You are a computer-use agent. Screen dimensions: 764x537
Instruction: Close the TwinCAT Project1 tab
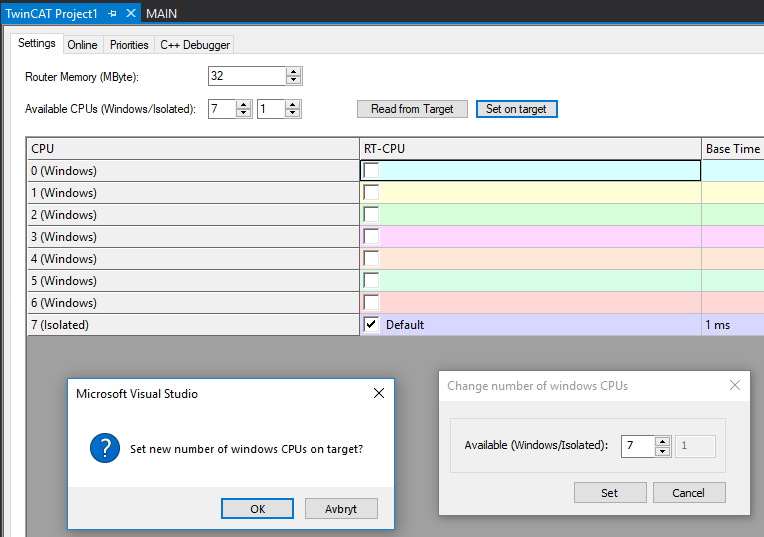[131, 13]
